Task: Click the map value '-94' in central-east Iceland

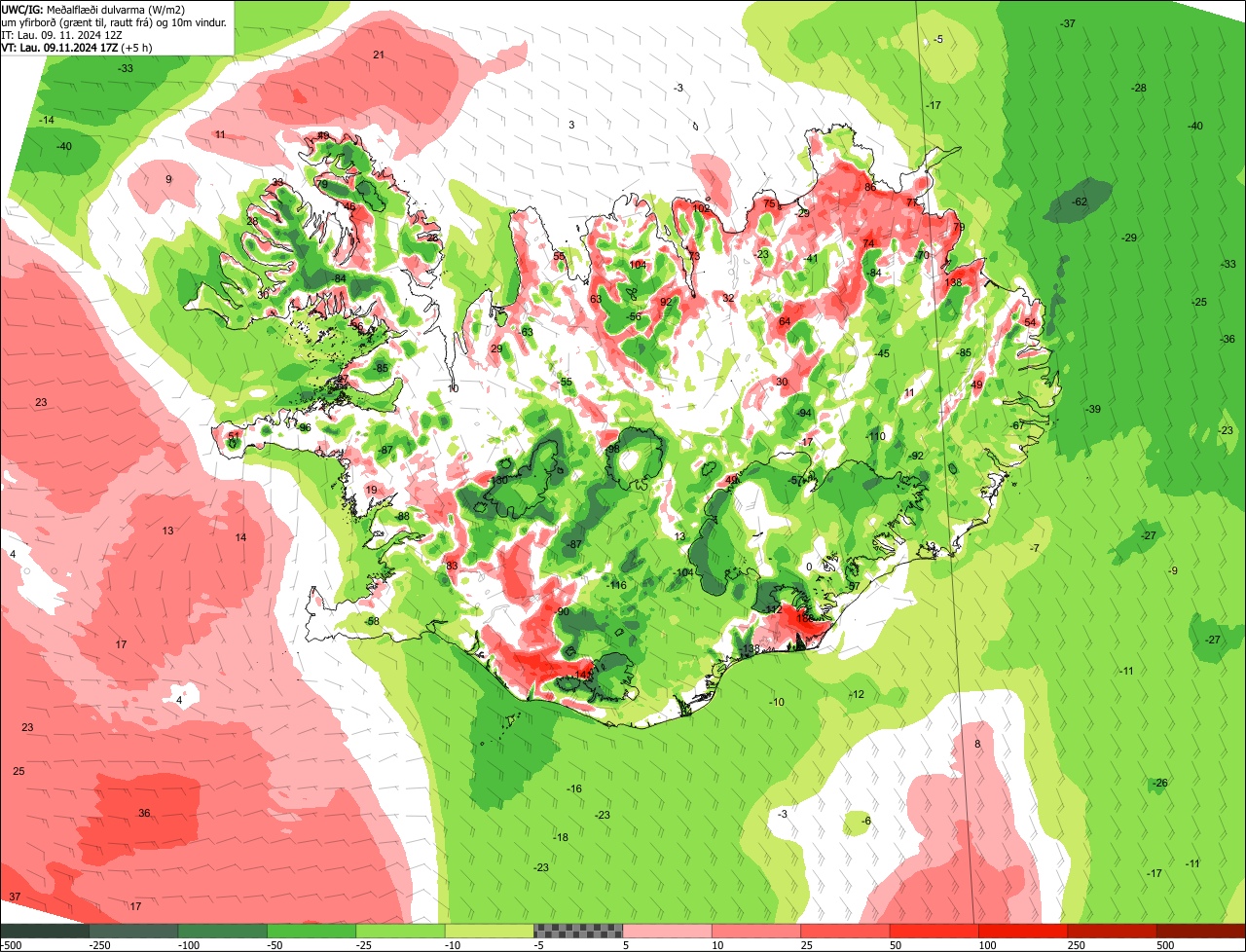Action: 804,413
